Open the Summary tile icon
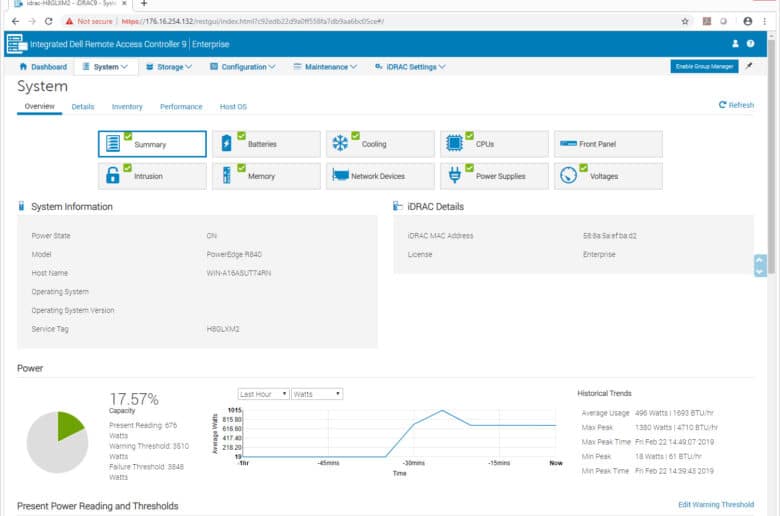Screen dimensions: 780x516 (x=113, y=144)
